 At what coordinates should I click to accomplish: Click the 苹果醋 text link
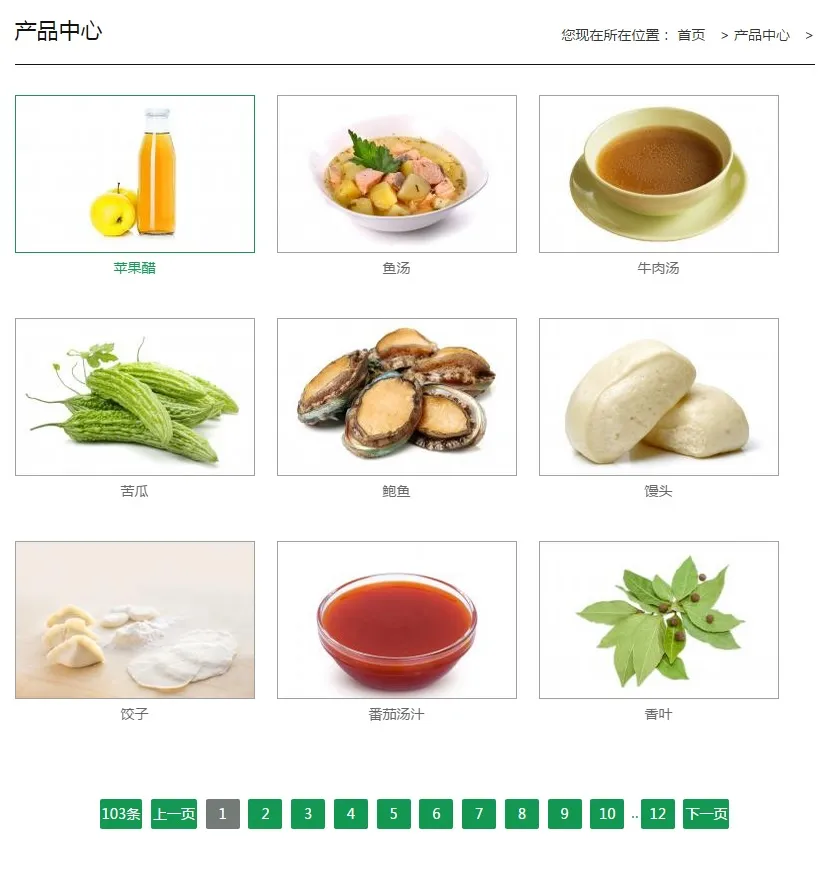[135, 268]
